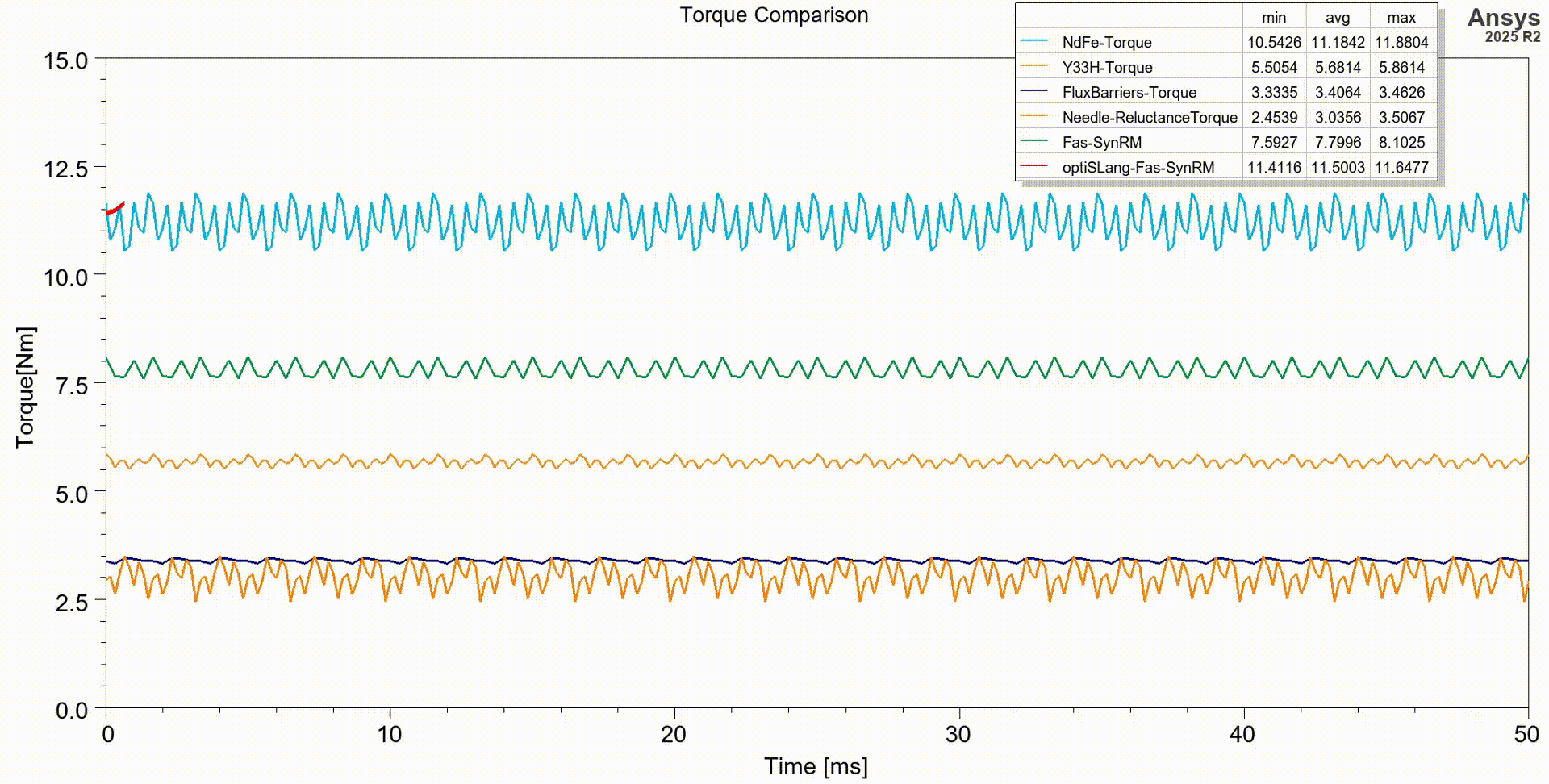Click the Fas-SynRM avg value 7.7996
Viewport: 1549px width, 784px height.
pyautogui.click(x=1338, y=142)
